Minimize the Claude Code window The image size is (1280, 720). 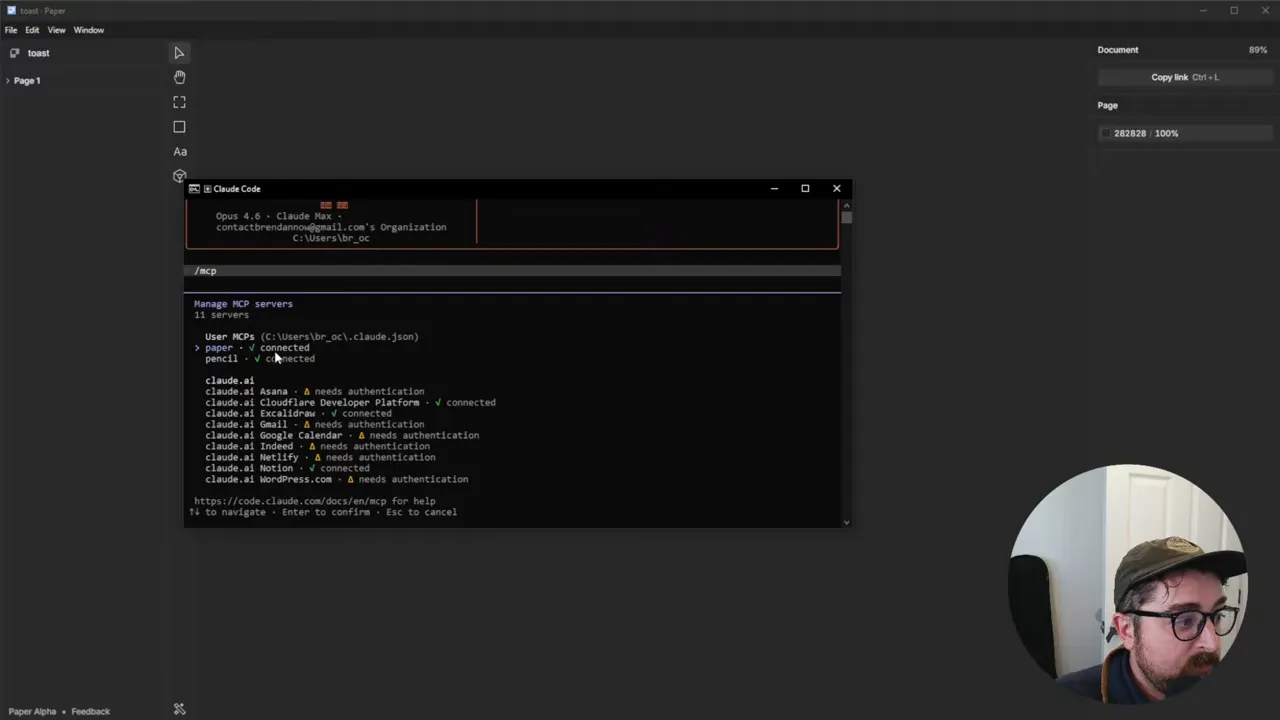[x=774, y=188]
